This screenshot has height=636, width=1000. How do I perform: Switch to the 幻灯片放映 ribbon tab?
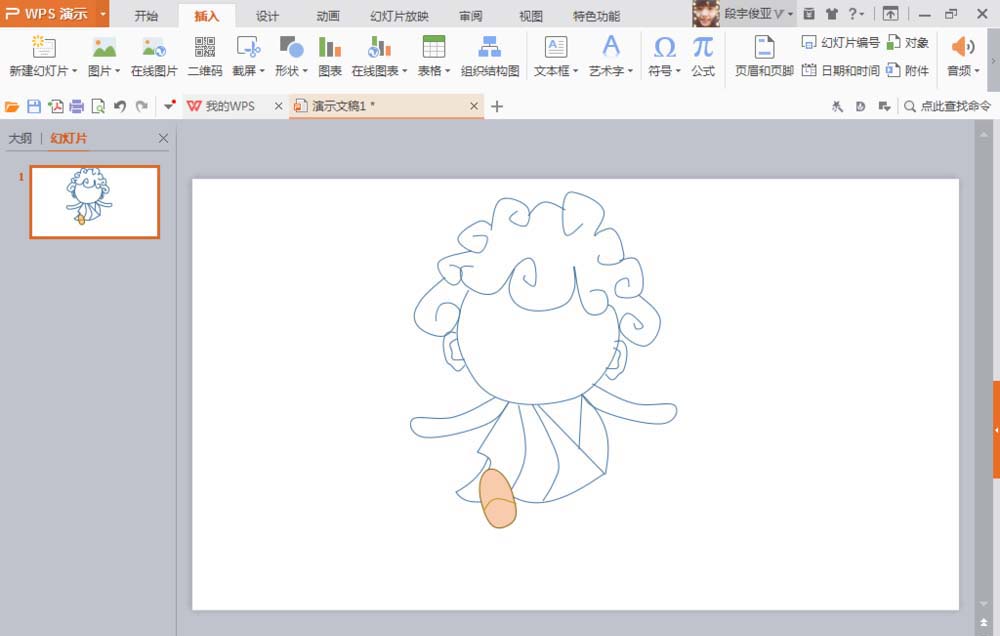pyautogui.click(x=400, y=16)
